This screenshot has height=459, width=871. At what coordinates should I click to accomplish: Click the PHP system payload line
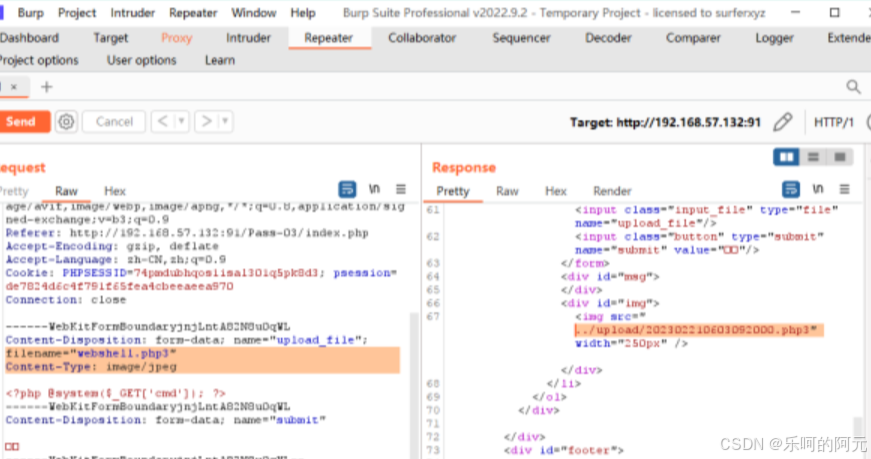(116, 393)
